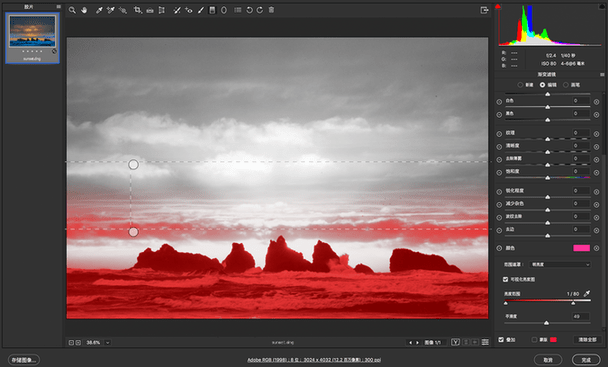Click the minus icon beside 纹理
Viewport: 608px width, 367px height.
tap(499, 134)
